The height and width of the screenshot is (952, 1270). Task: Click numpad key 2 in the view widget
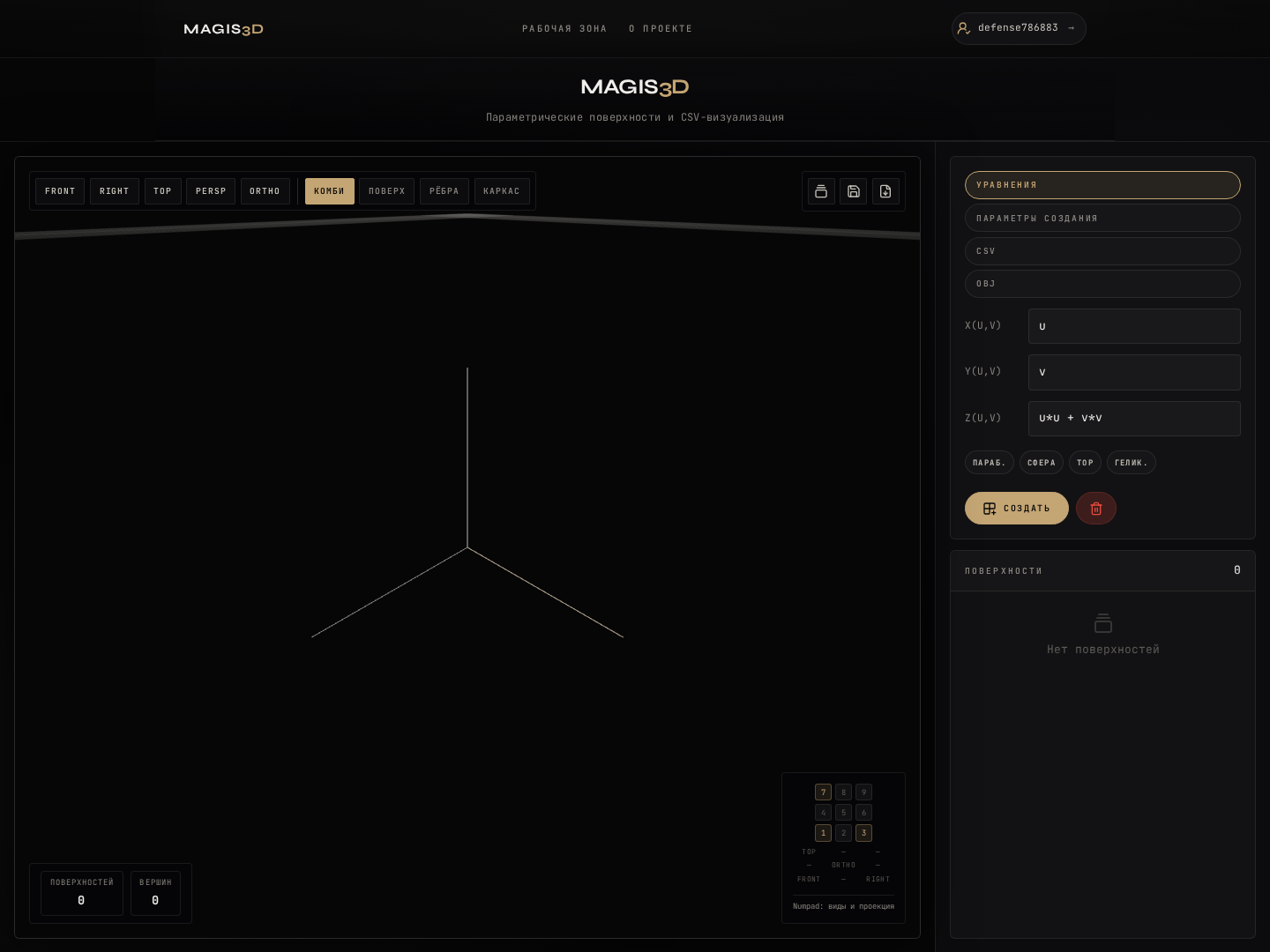click(844, 833)
